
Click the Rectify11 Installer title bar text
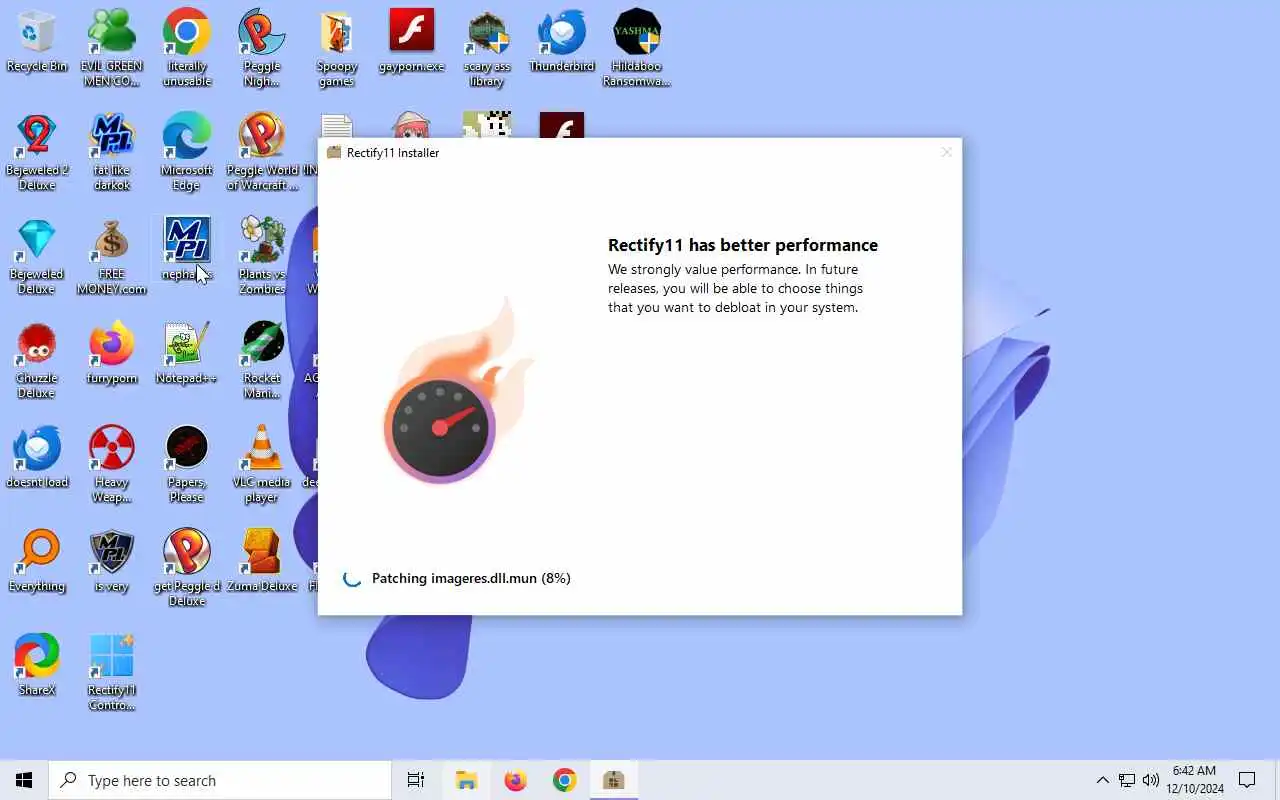click(x=393, y=152)
